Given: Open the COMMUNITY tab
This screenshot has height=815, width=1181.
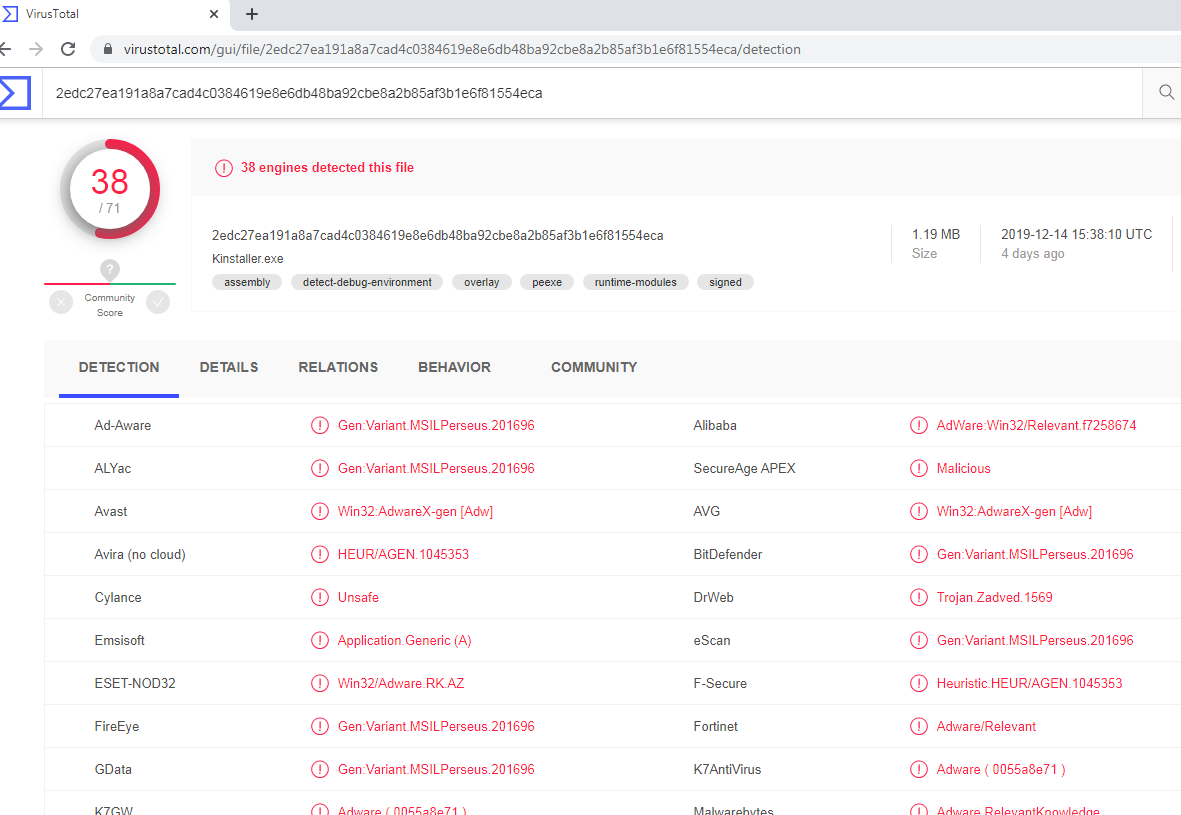Looking at the screenshot, I should 594,368.
